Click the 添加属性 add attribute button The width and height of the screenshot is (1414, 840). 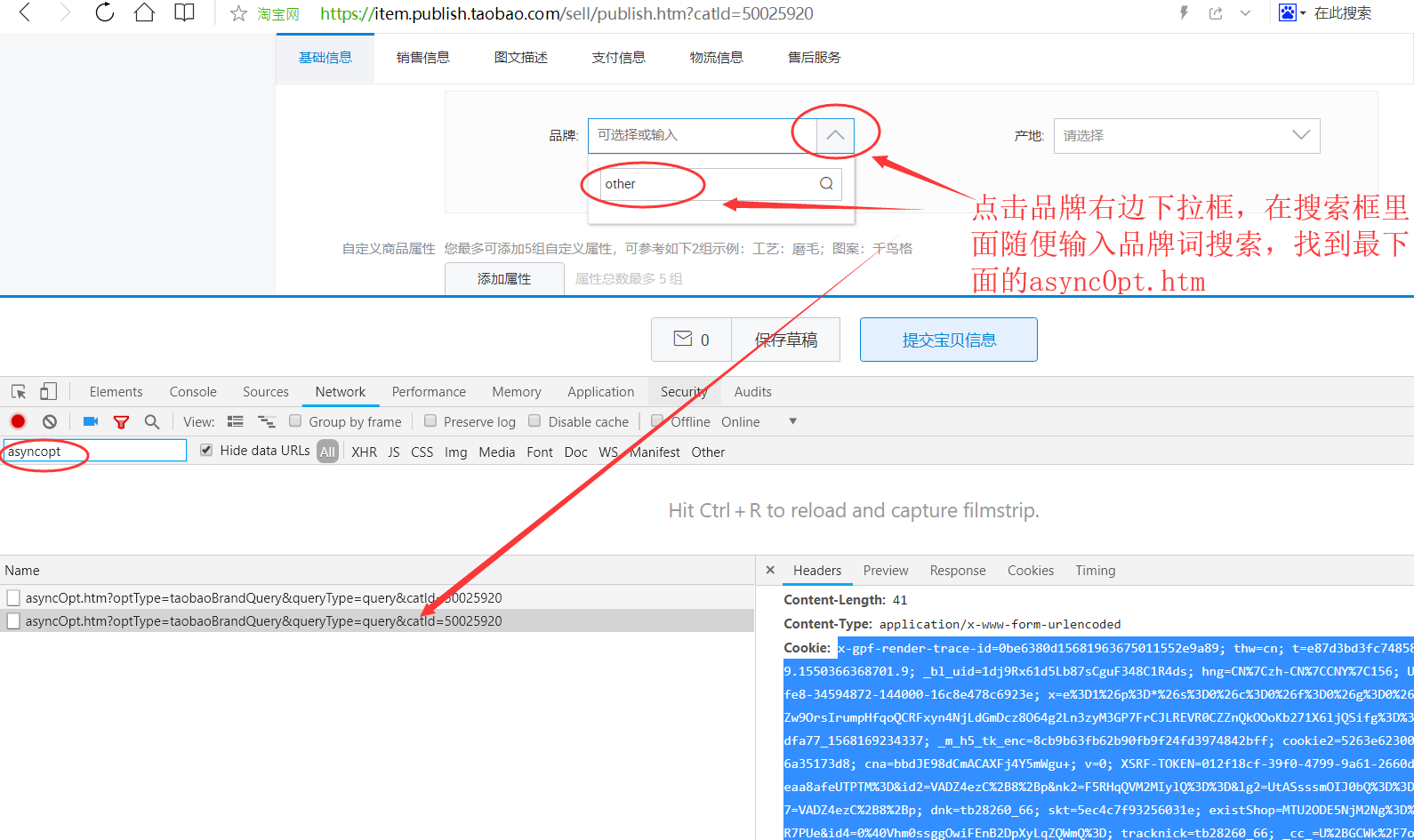504,278
